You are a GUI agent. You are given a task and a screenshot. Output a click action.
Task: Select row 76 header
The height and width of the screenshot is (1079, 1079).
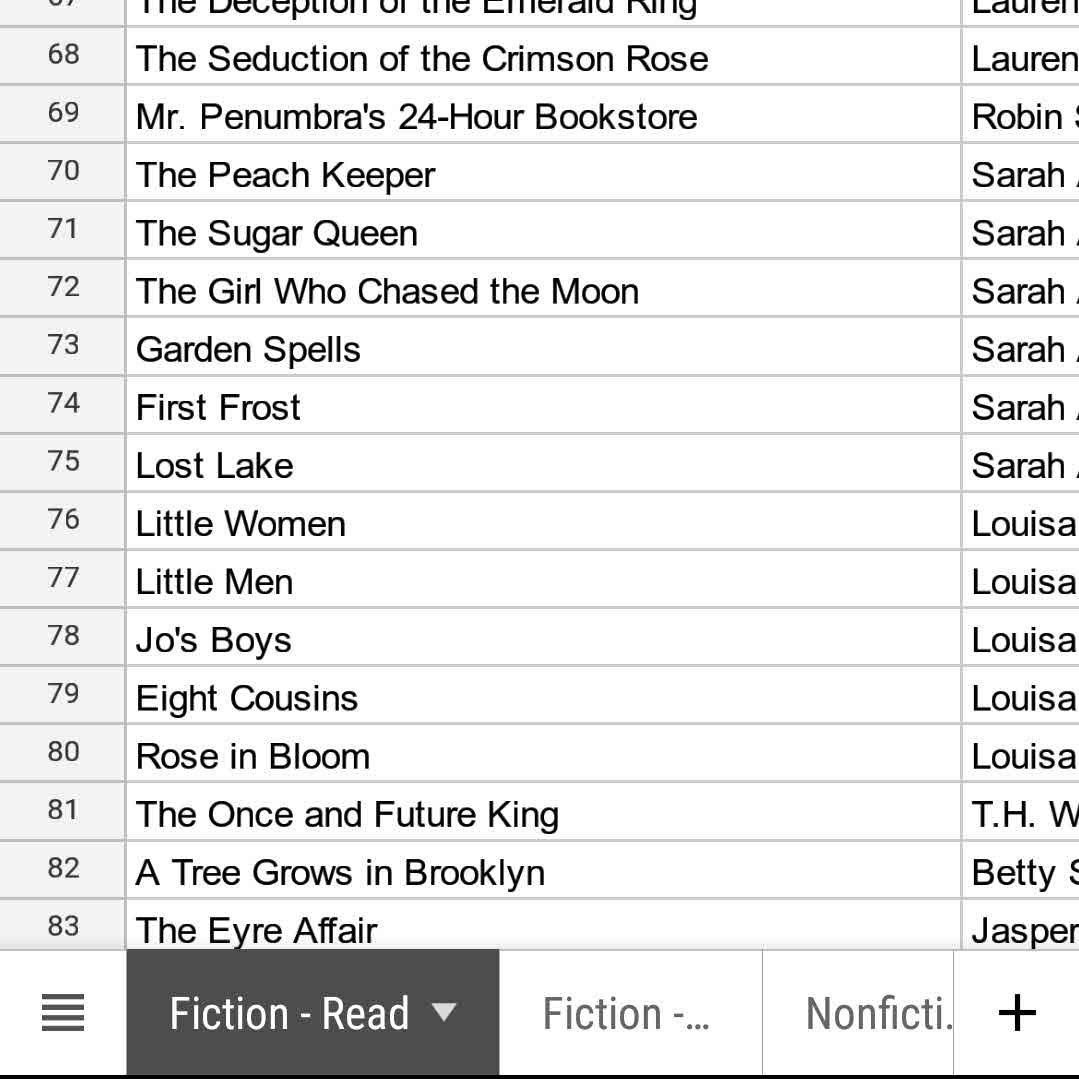coord(63,520)
